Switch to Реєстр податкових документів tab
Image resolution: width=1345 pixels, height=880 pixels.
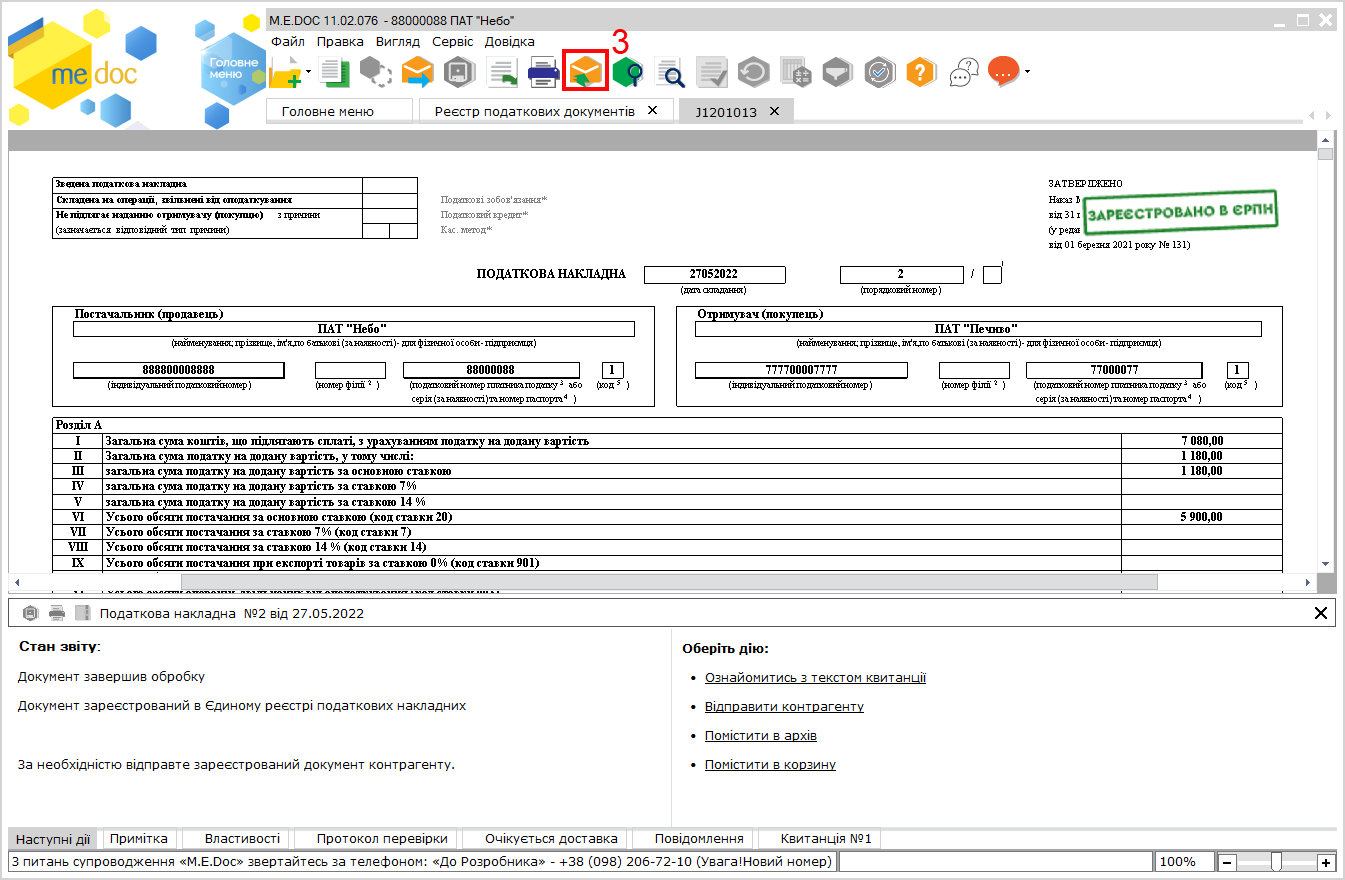[x=534, y=111]
